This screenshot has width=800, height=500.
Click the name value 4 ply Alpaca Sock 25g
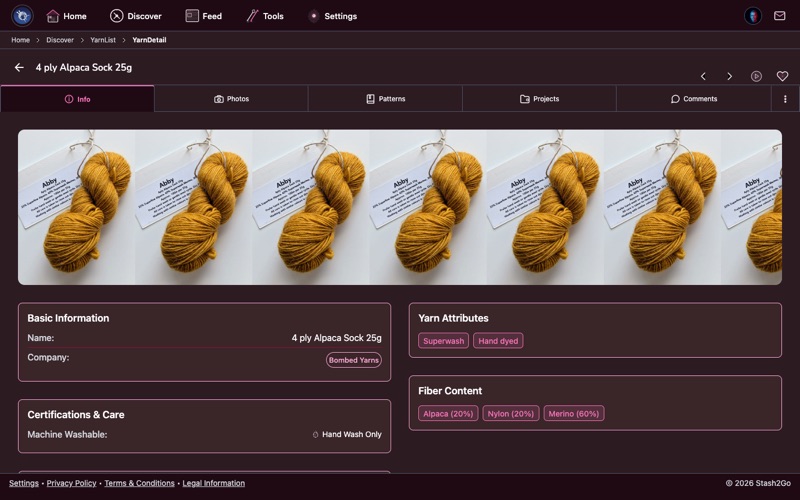(x=337, y=338)
